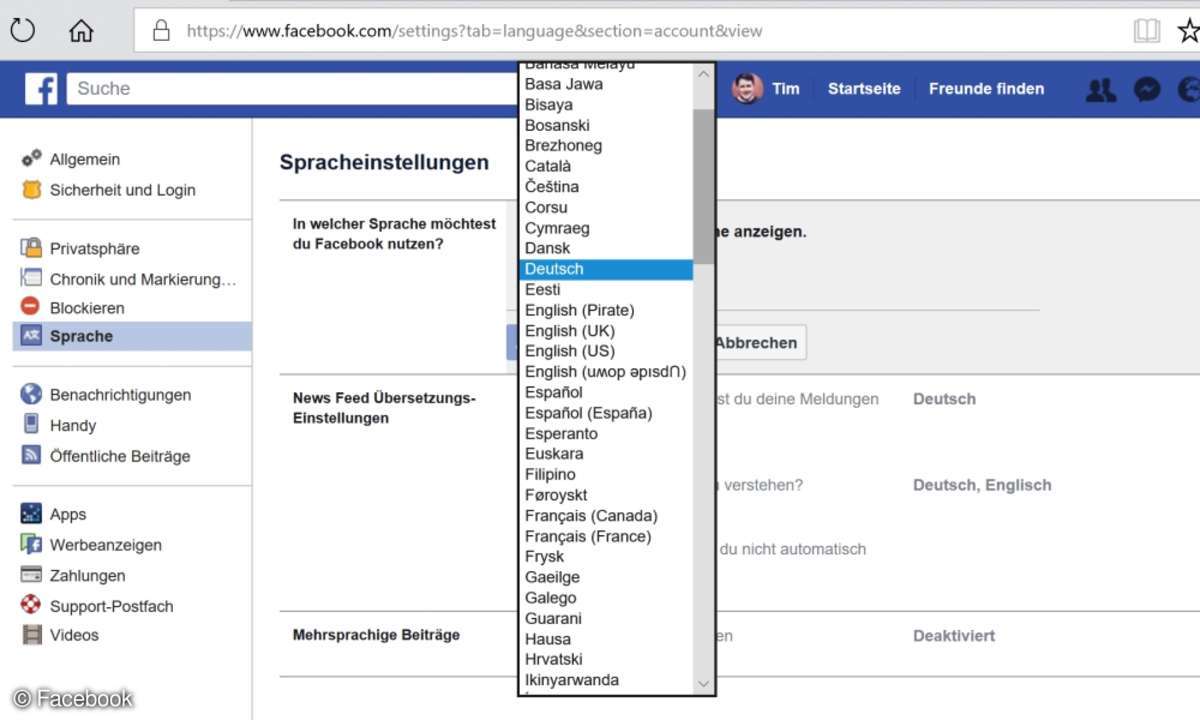Click the Zahlungen card icon

tap(31, 575)
